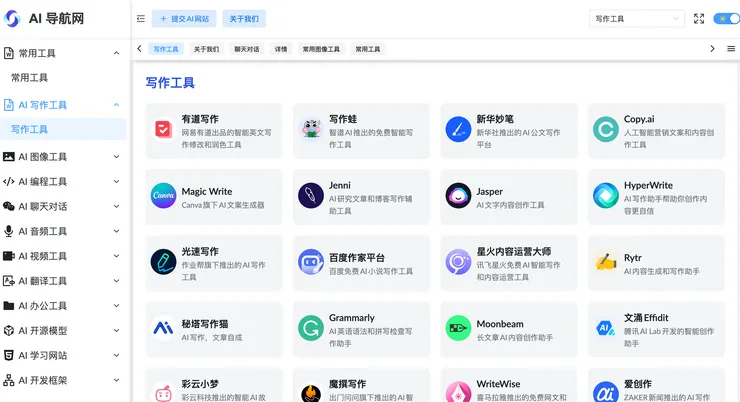Switch to the 关于我们 tab
The image size is (740, 402).
206,49
